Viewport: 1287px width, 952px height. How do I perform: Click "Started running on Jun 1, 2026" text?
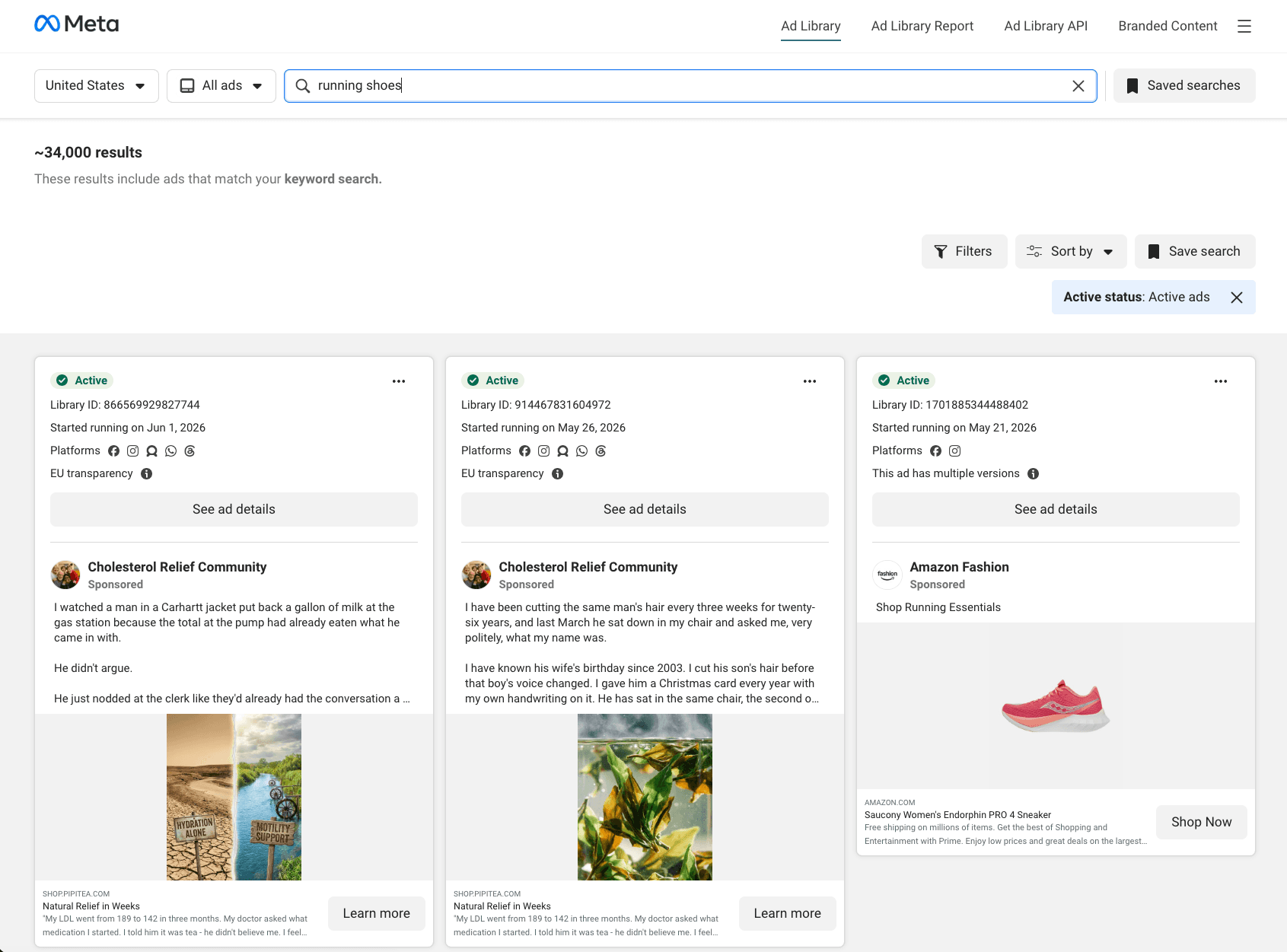(128, 428)
